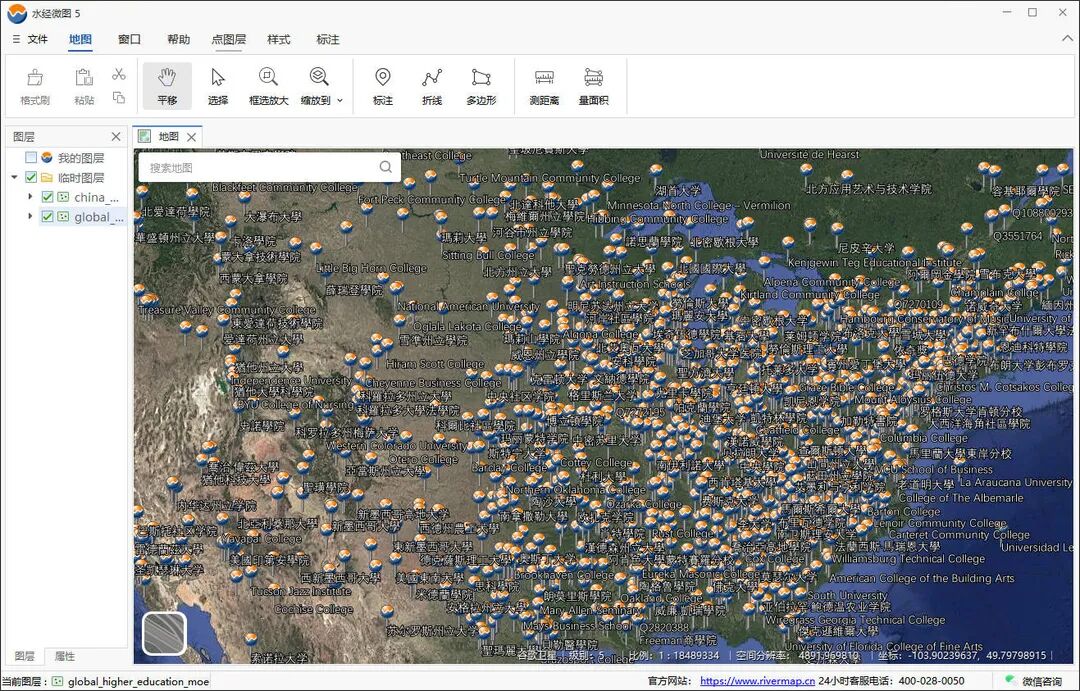Choose the 框选放大 box zoom tool

coord(268,86)
